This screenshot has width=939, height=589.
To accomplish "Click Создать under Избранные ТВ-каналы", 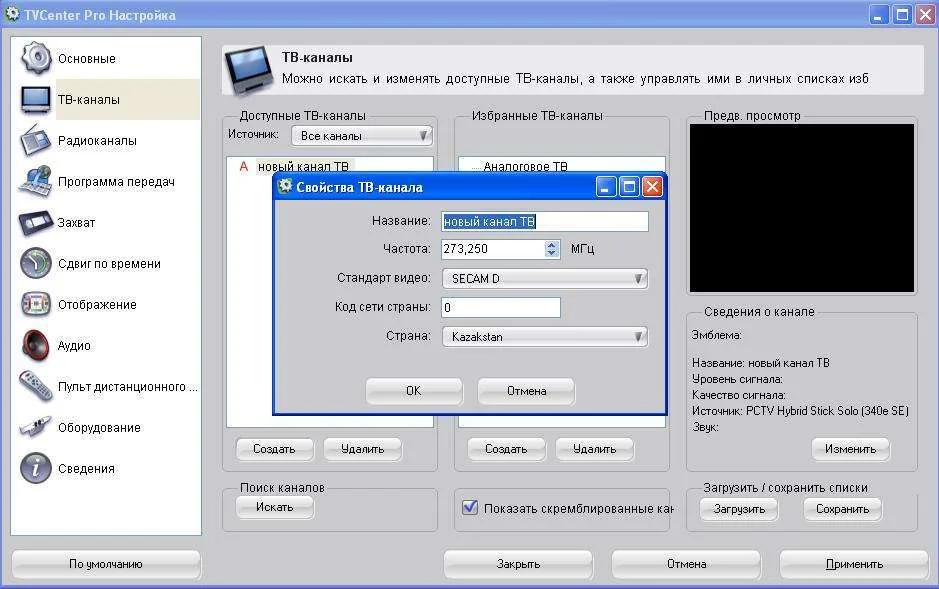I will click(506, 449).
